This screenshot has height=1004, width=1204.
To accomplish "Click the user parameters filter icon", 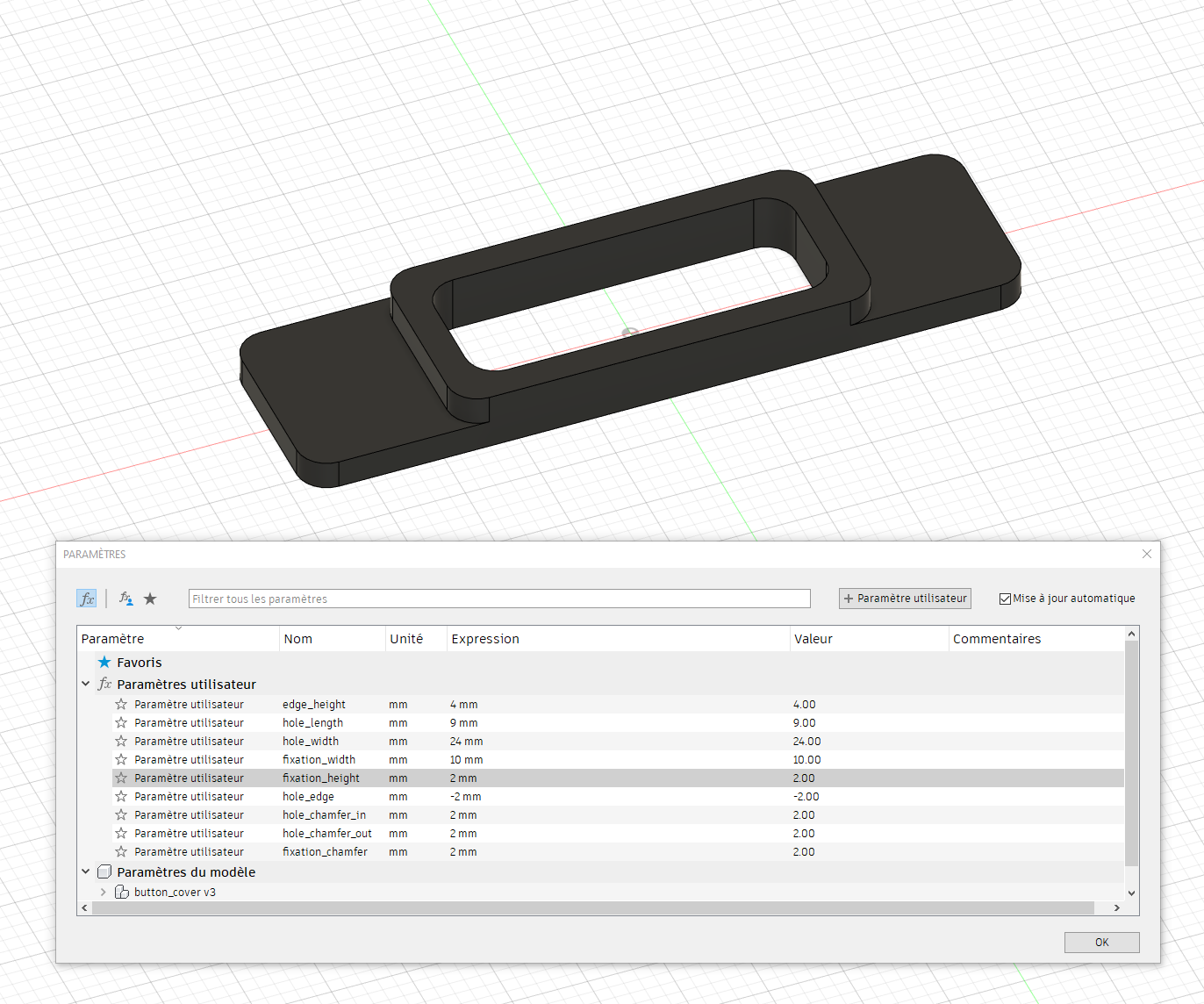I will point(125,598).
